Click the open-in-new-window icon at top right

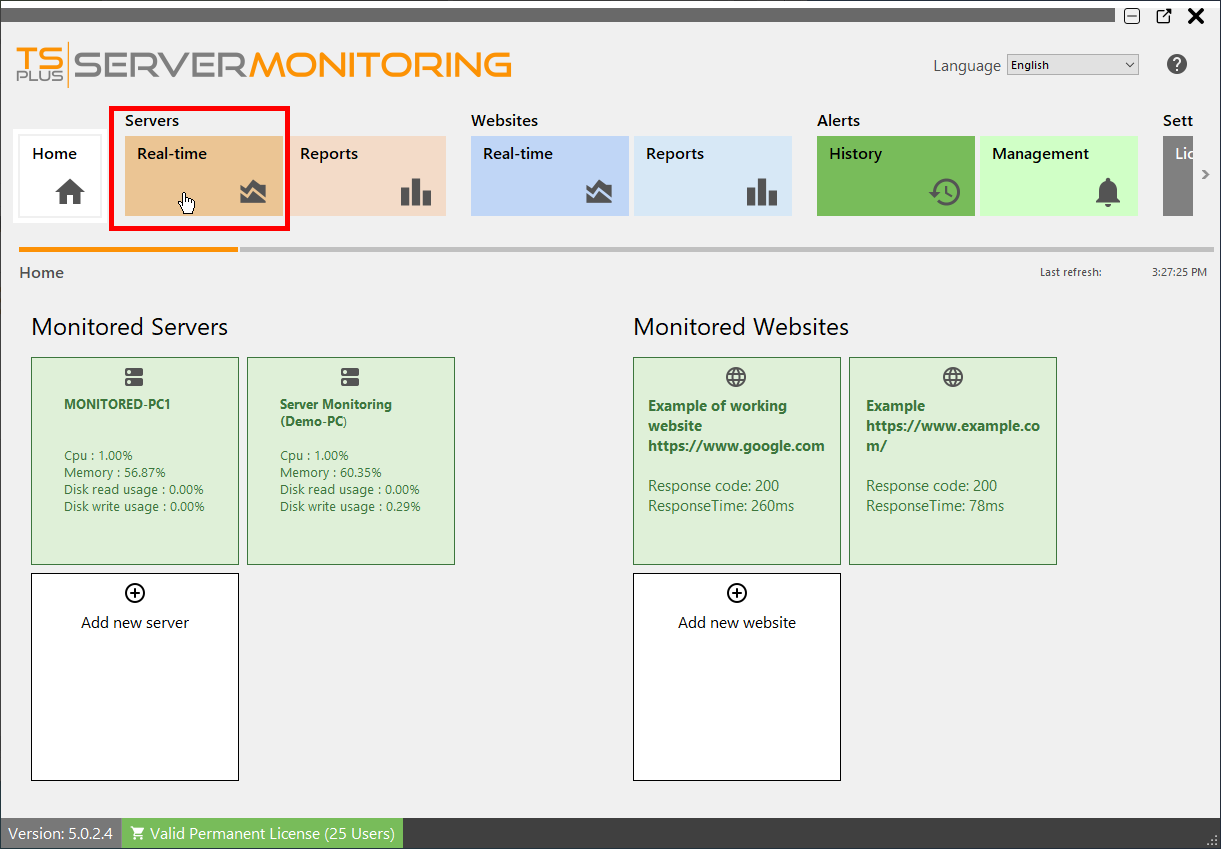click(x=1162, y=16)
